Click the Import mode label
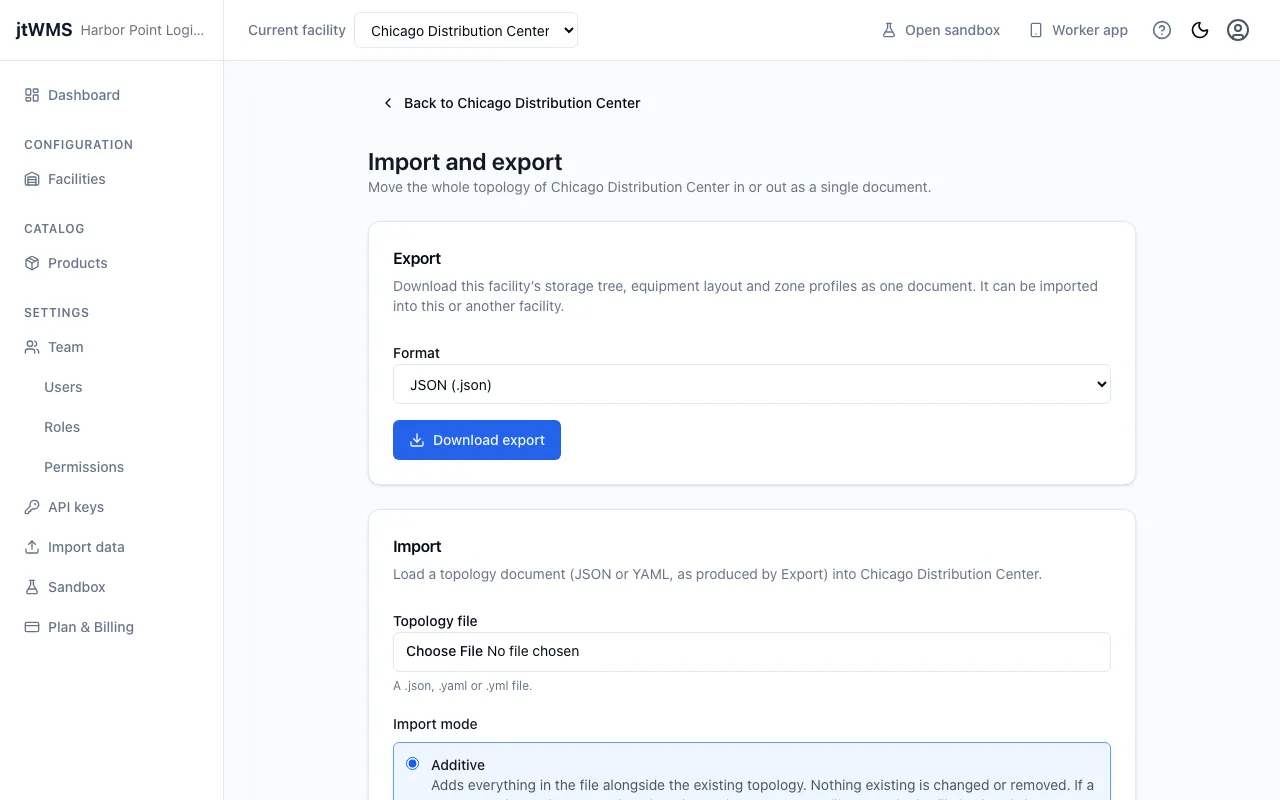 435,724
